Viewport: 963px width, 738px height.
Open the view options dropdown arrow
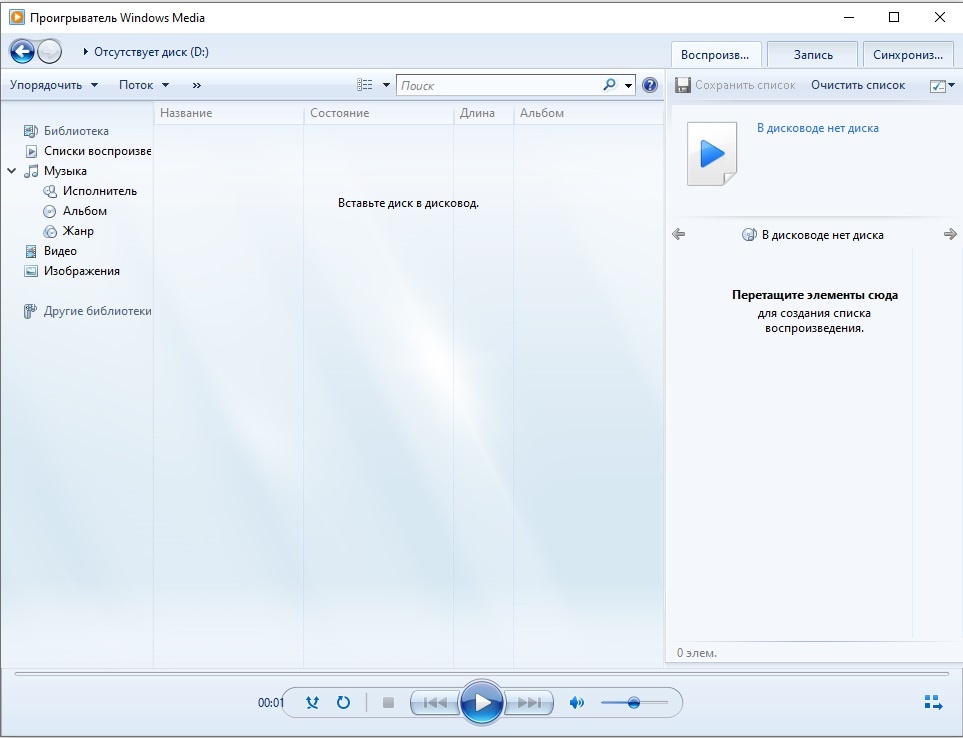pos(386,85)
